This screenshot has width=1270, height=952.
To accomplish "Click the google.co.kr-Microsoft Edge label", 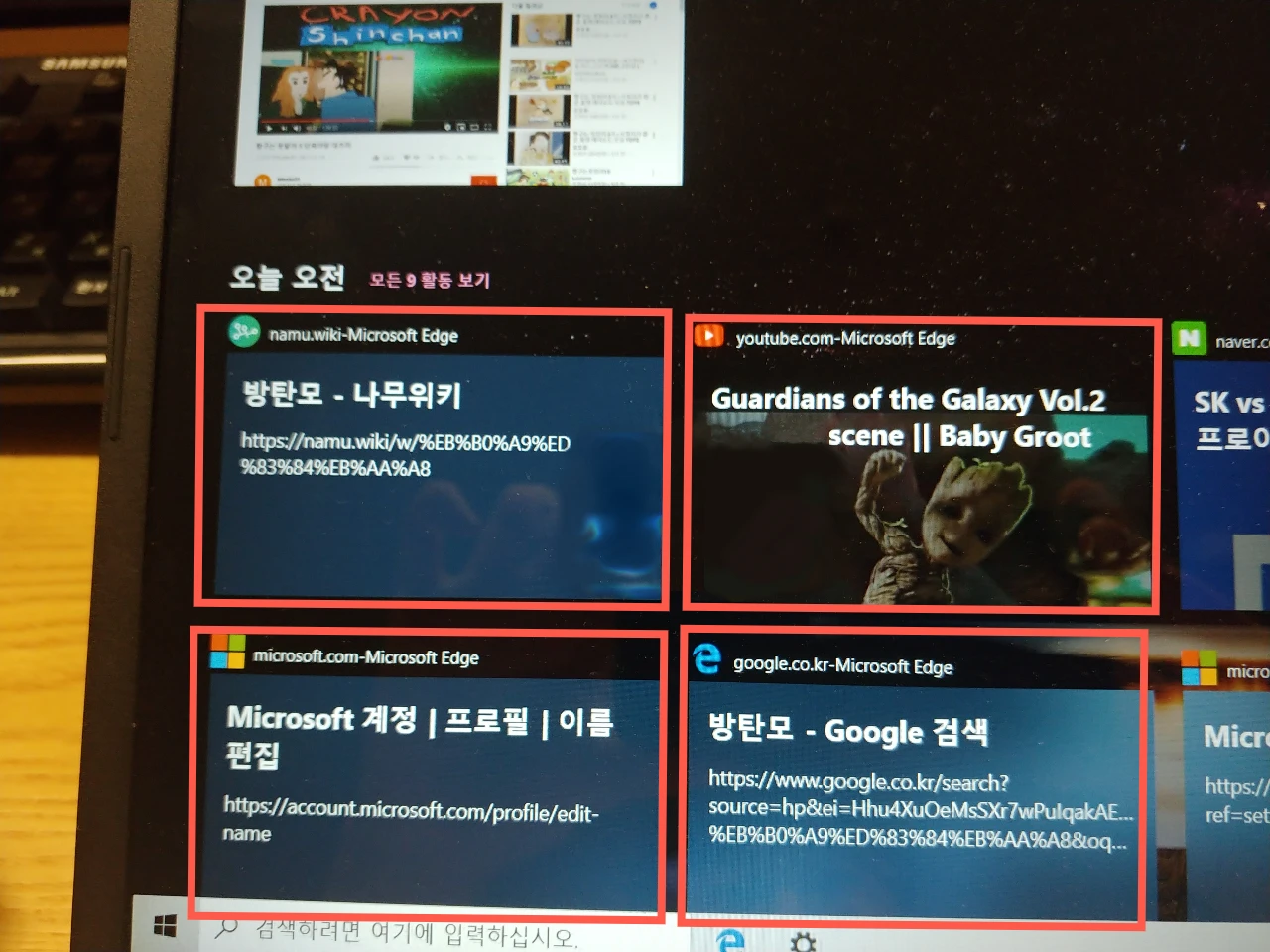I will [842, 665].
